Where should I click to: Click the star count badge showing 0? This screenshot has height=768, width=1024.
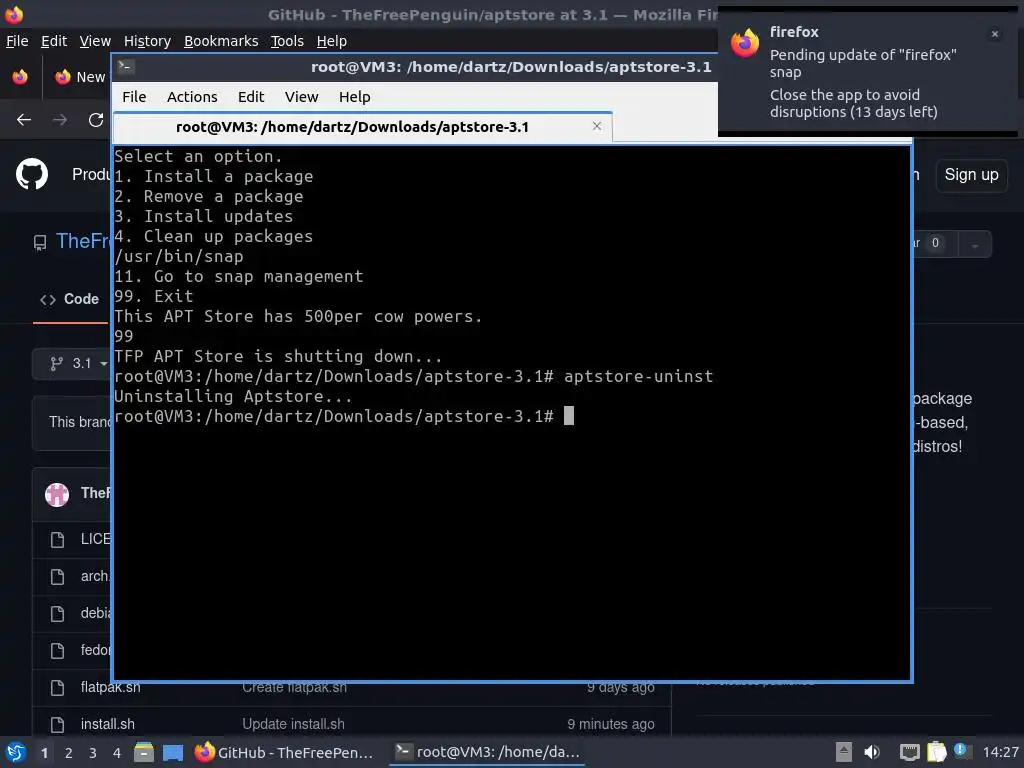click(x=935, y=243)
